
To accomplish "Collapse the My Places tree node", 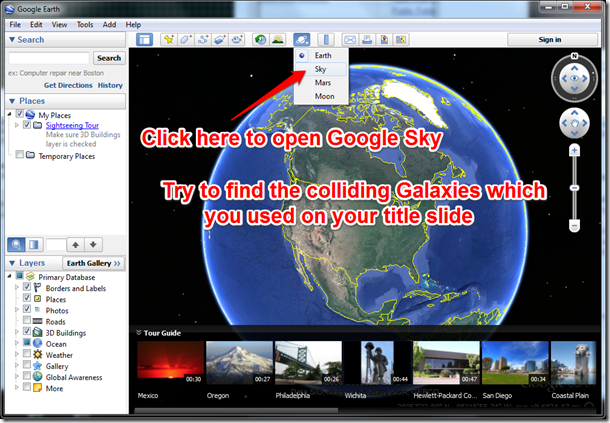I will pos(10,114).
